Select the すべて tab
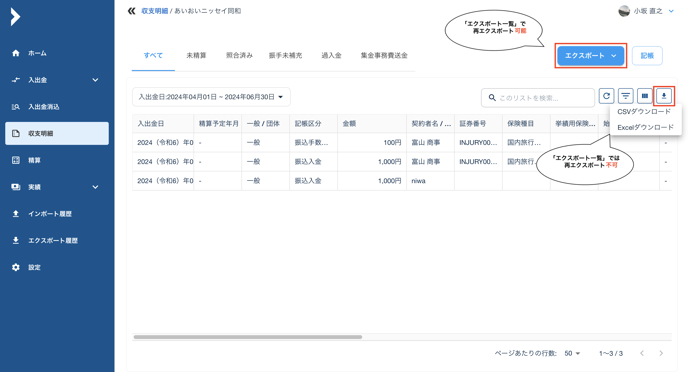This screenshot has width=688, height=372. click(x=153, y=55)
